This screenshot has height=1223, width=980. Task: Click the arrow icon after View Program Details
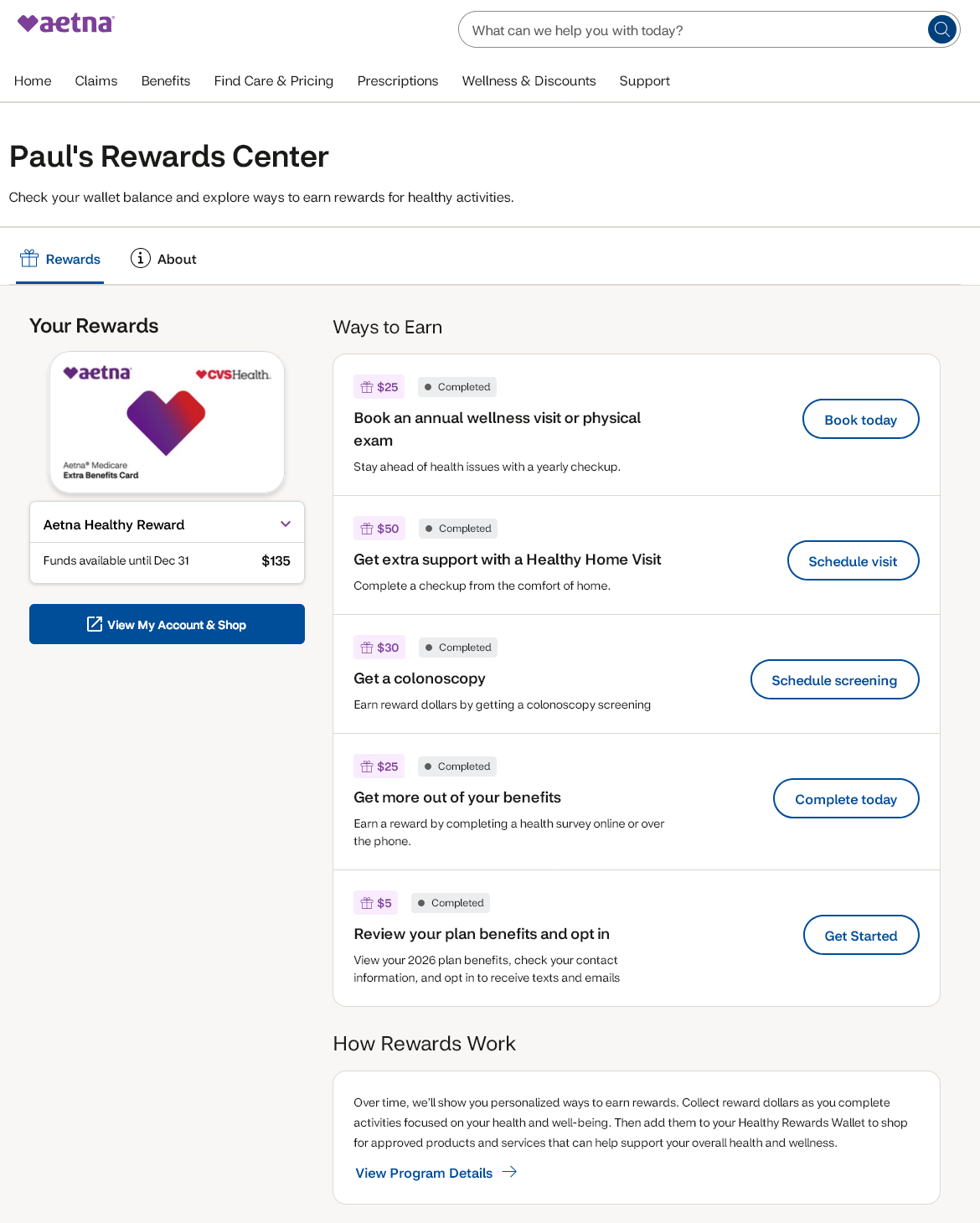click(x=509, y=1172)
